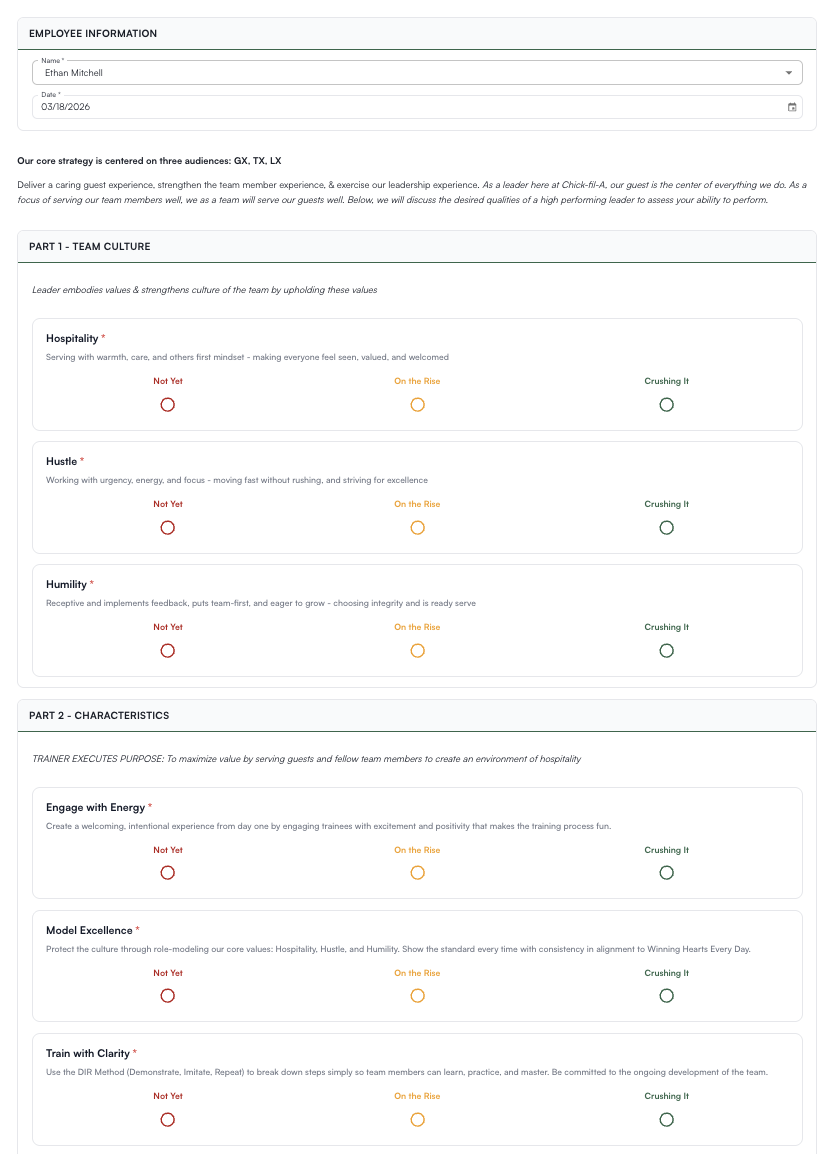Select On the Rise for Engage with Energy

tap(417, 872)
